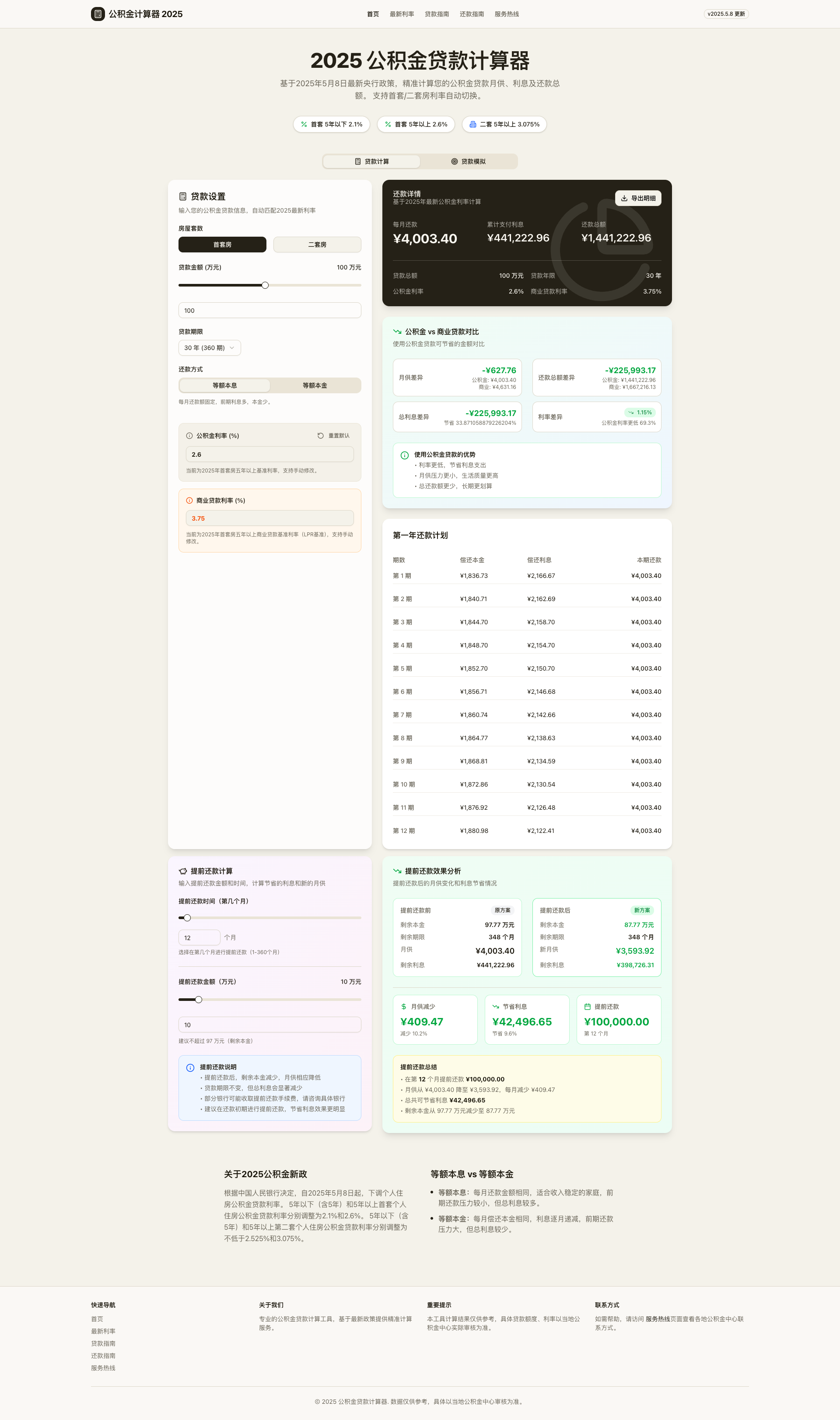This screenshot has height=1420, width=840.
Task: Open the 服务热线 link in footer contact text
Action: click(x=657, y=1319)
